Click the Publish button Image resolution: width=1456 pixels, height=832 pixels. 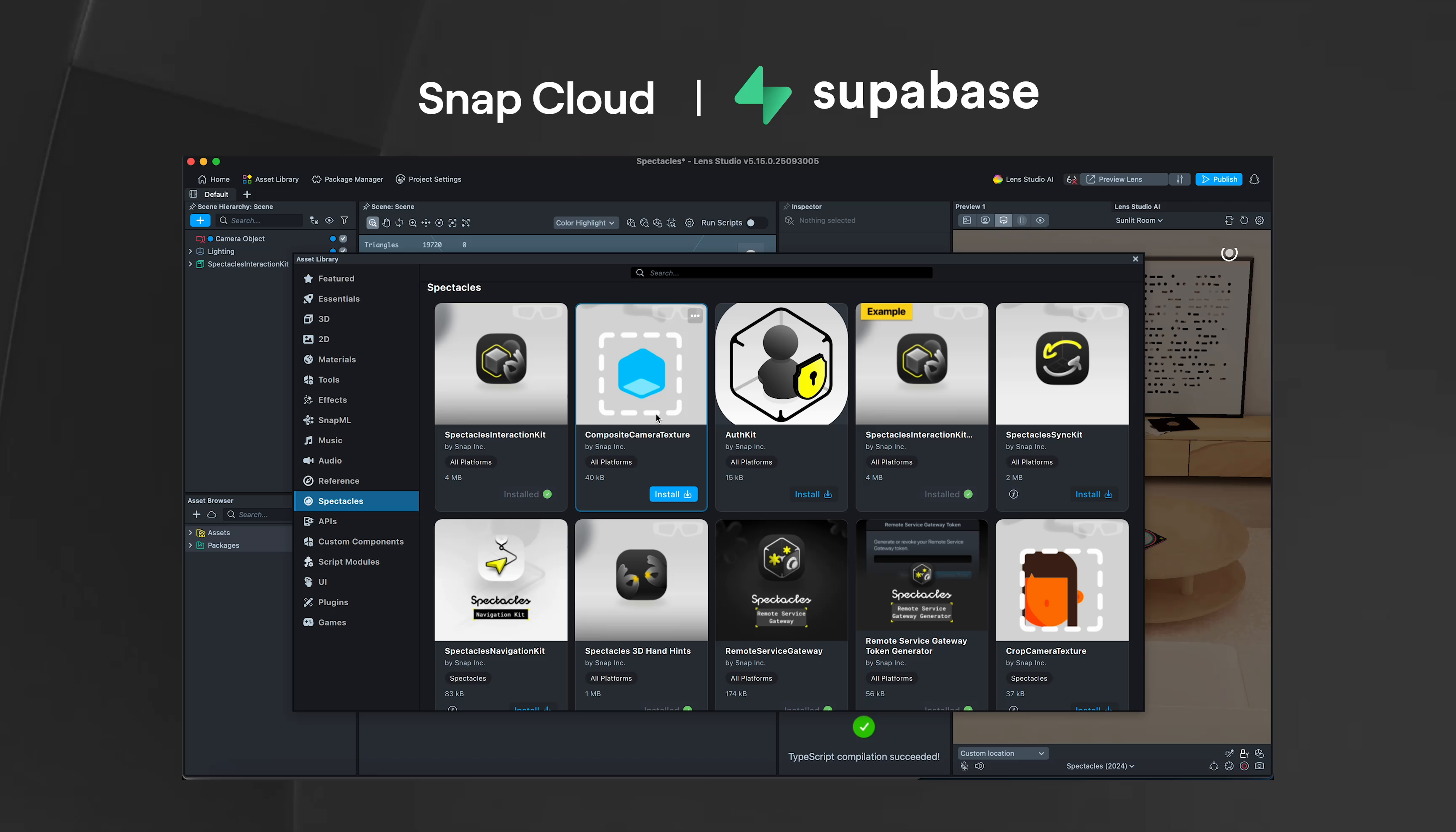tap(1219, 180)
